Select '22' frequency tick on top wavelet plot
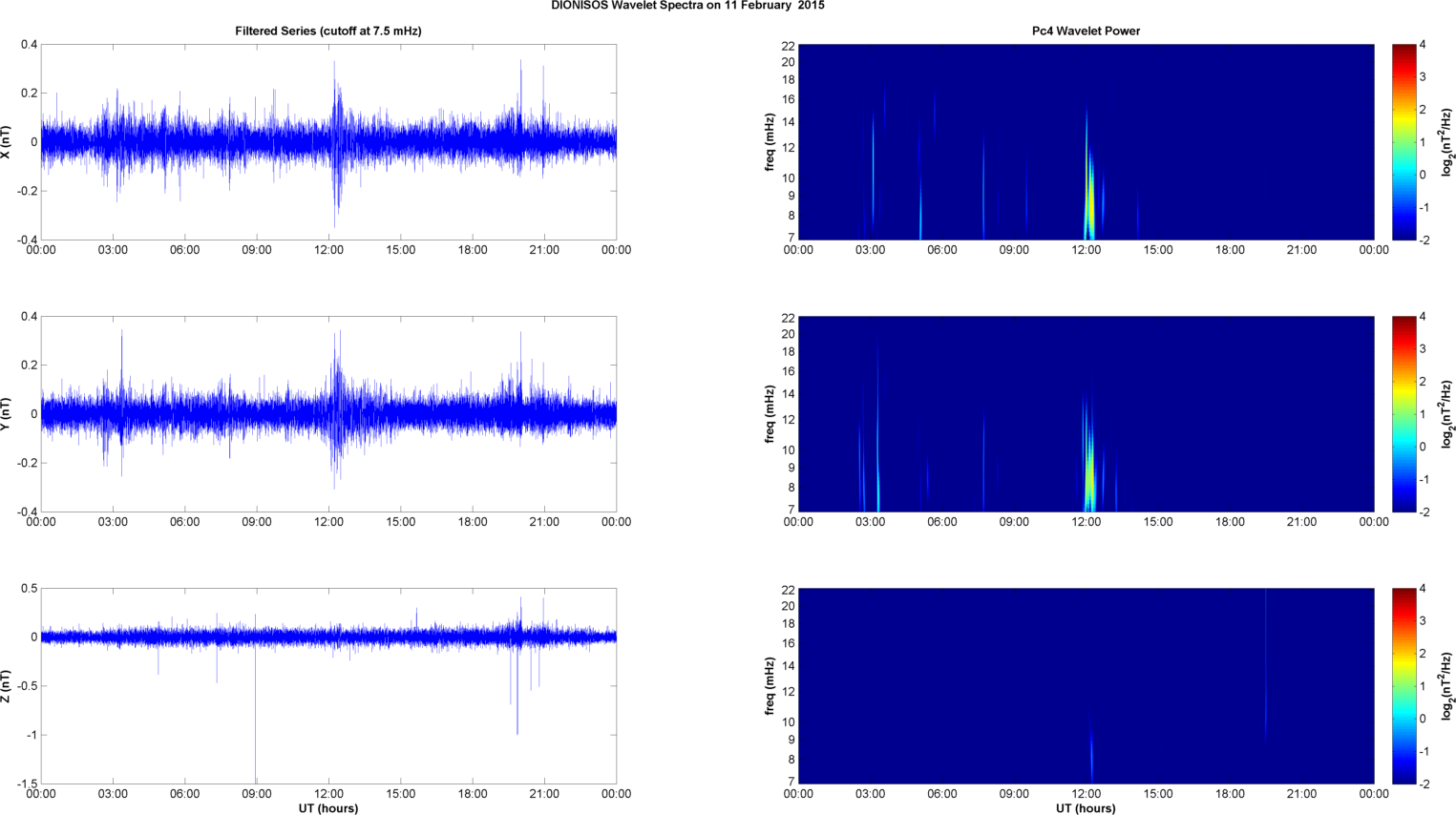1456x815 pixels. point(788,46)
